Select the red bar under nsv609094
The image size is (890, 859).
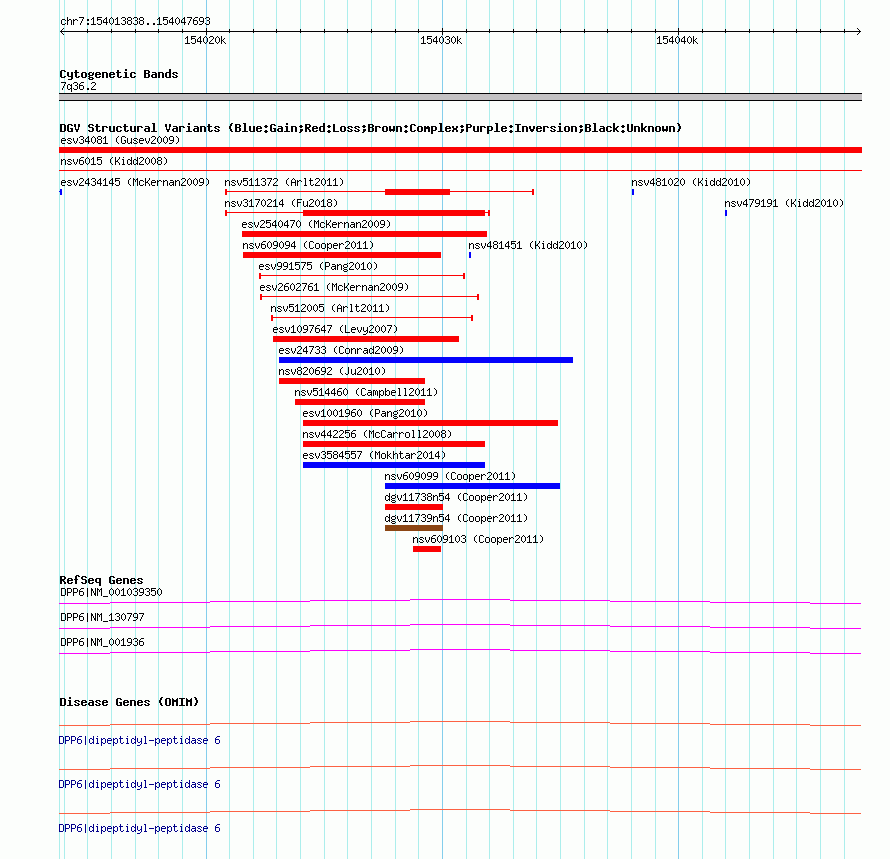point(342,255)
